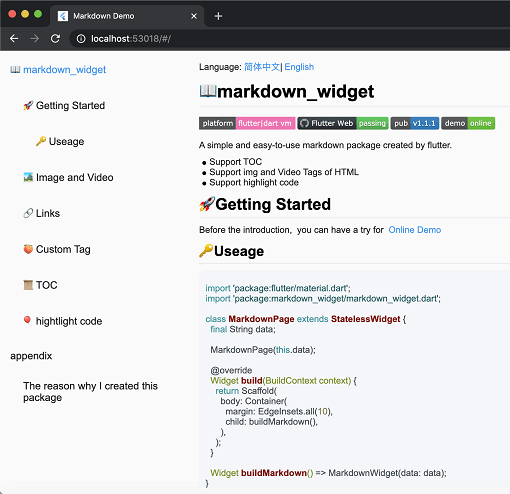Click the main markdown_widget page heading

pyautogui.click(x=287, y=91)
